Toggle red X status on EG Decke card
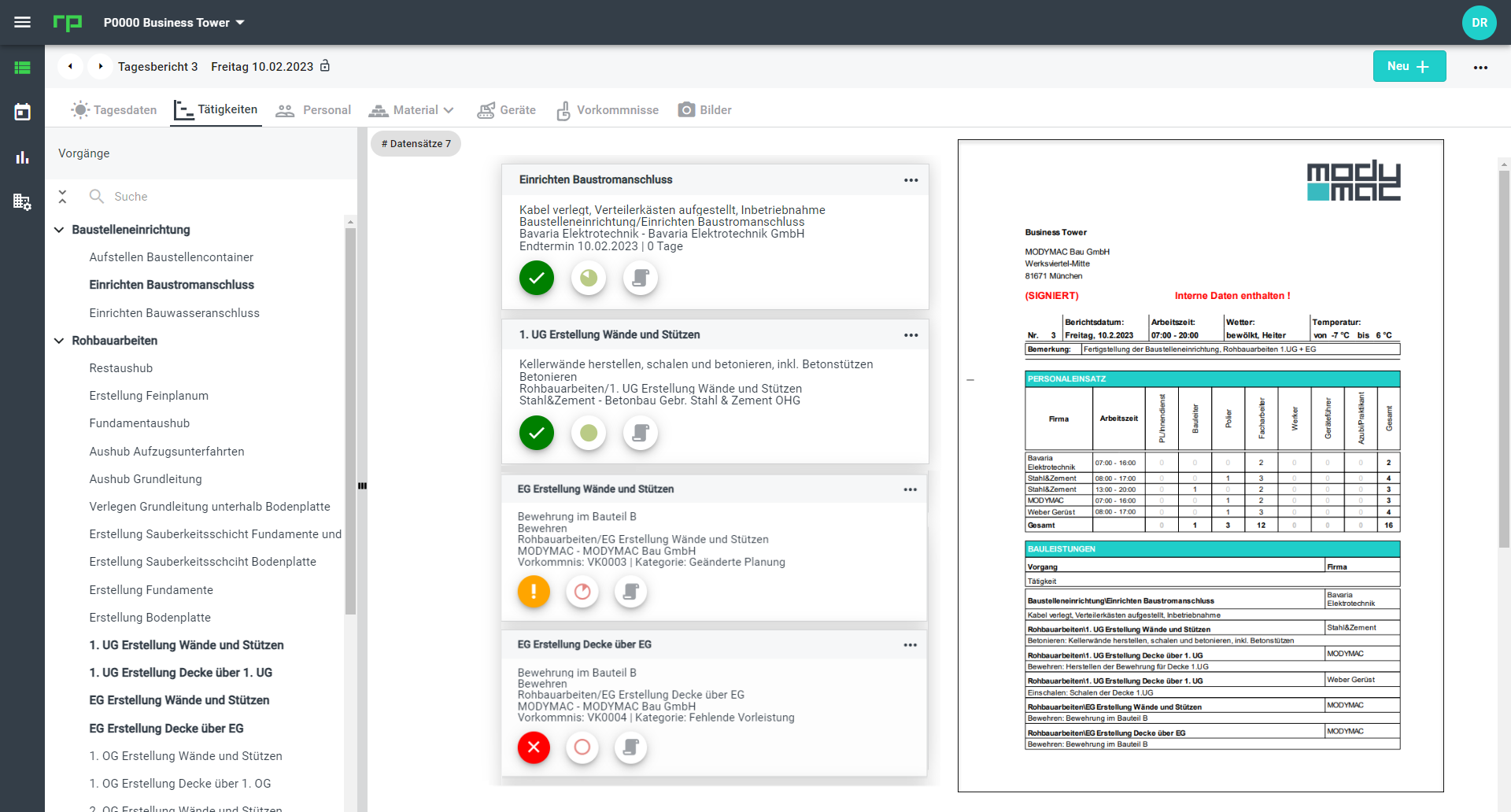The width and height of the screenshot is (1511, 812). pyautogui.click(x=534, y=747)
